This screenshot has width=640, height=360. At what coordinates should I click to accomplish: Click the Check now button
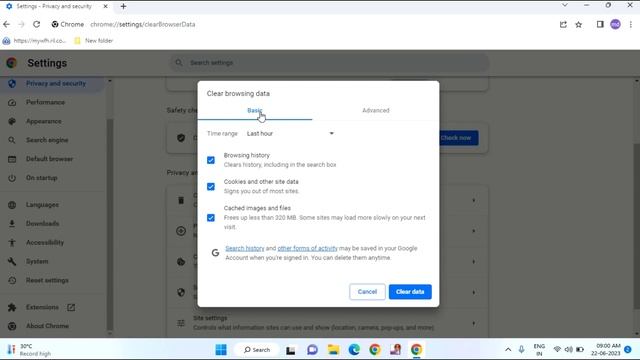coord(458,138)
